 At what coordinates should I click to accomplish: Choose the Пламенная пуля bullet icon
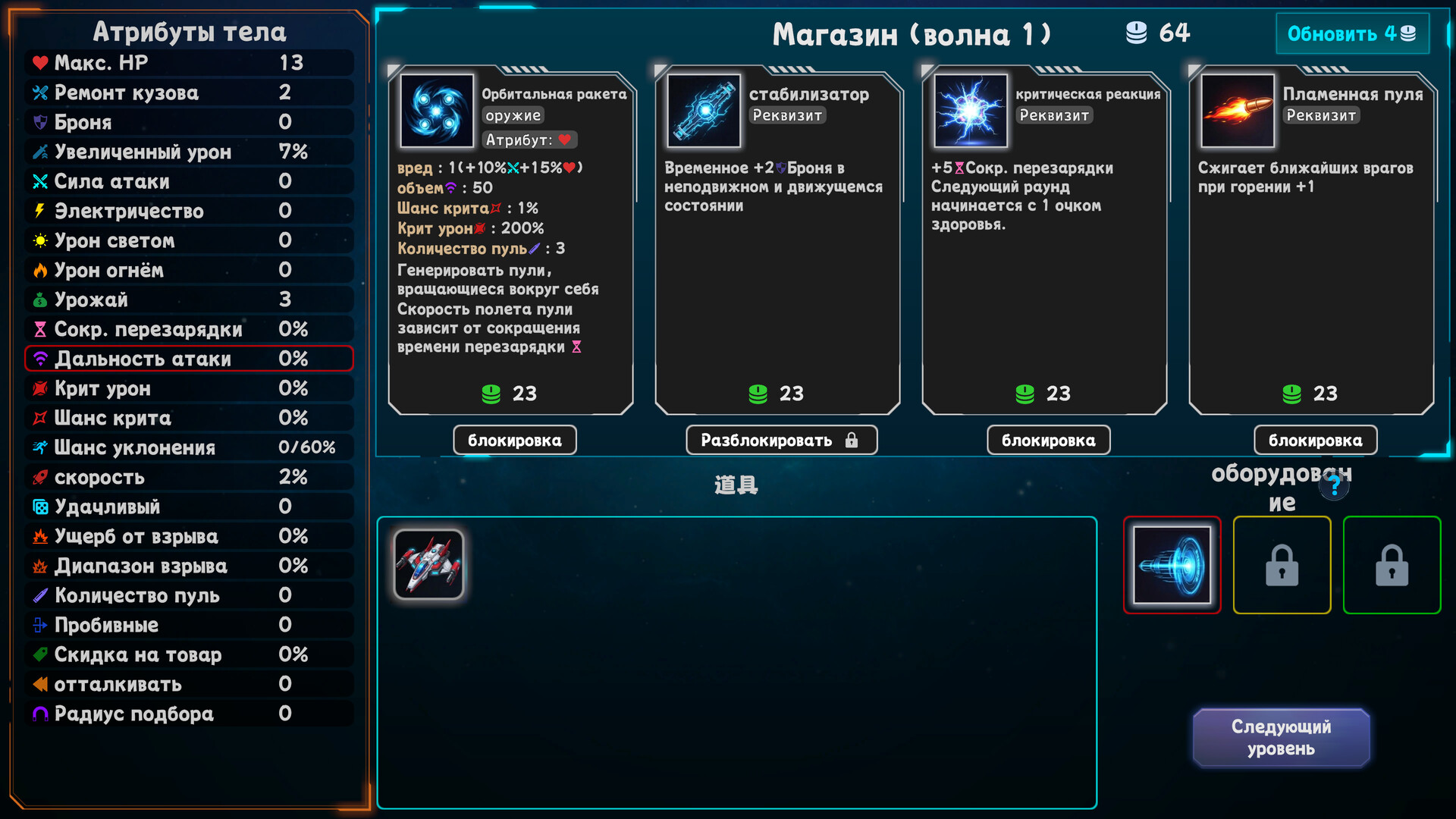tap(1238, 111)
